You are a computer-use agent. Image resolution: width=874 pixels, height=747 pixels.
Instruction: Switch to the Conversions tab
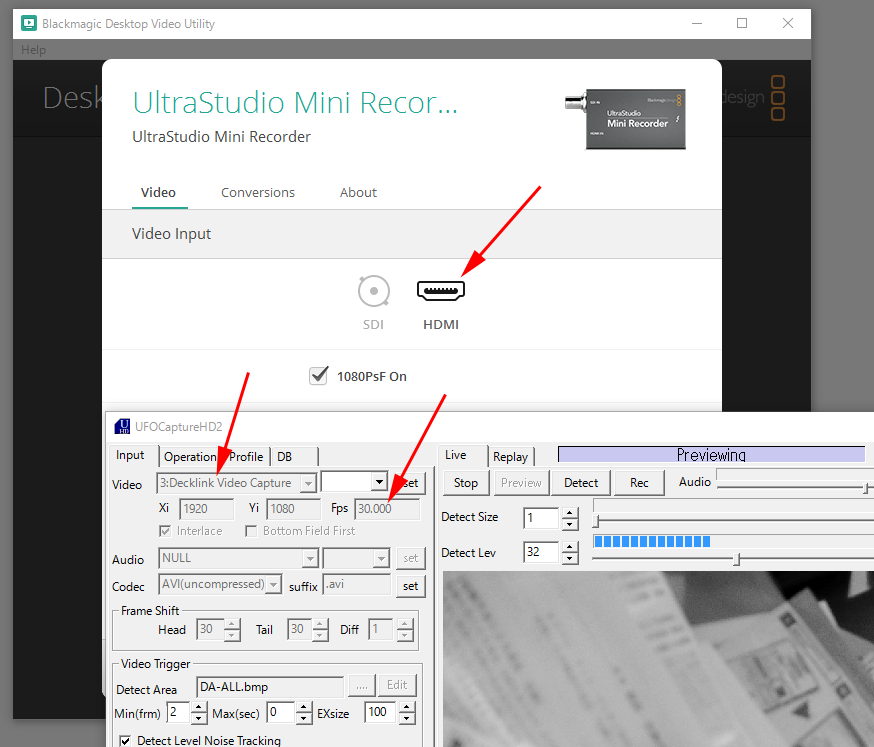pyautogui.click(x=258, y=192)
